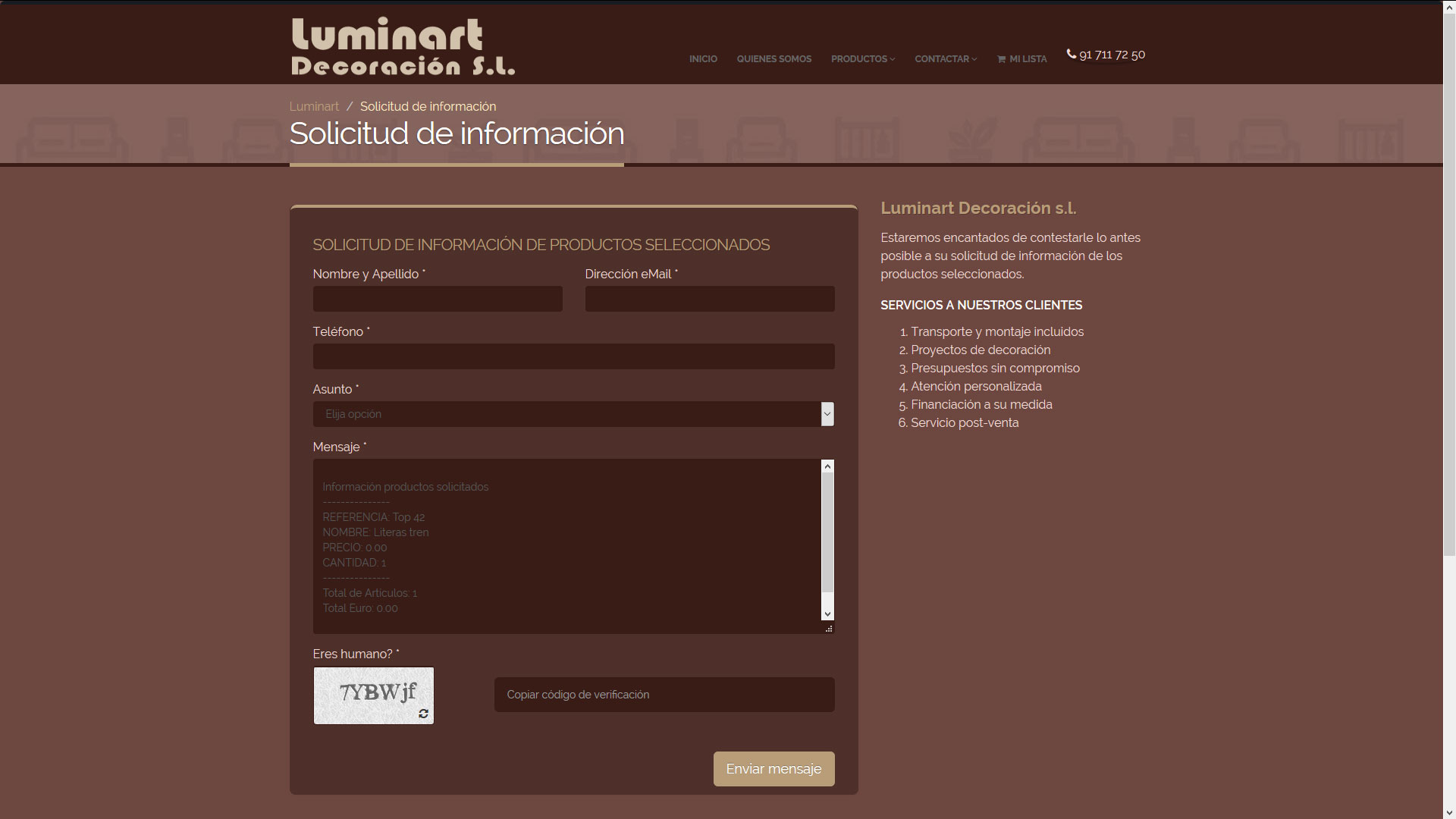
Task: Click the captcha image 7YBWjf
Action: pyautogui.click(x=373, y=692)
